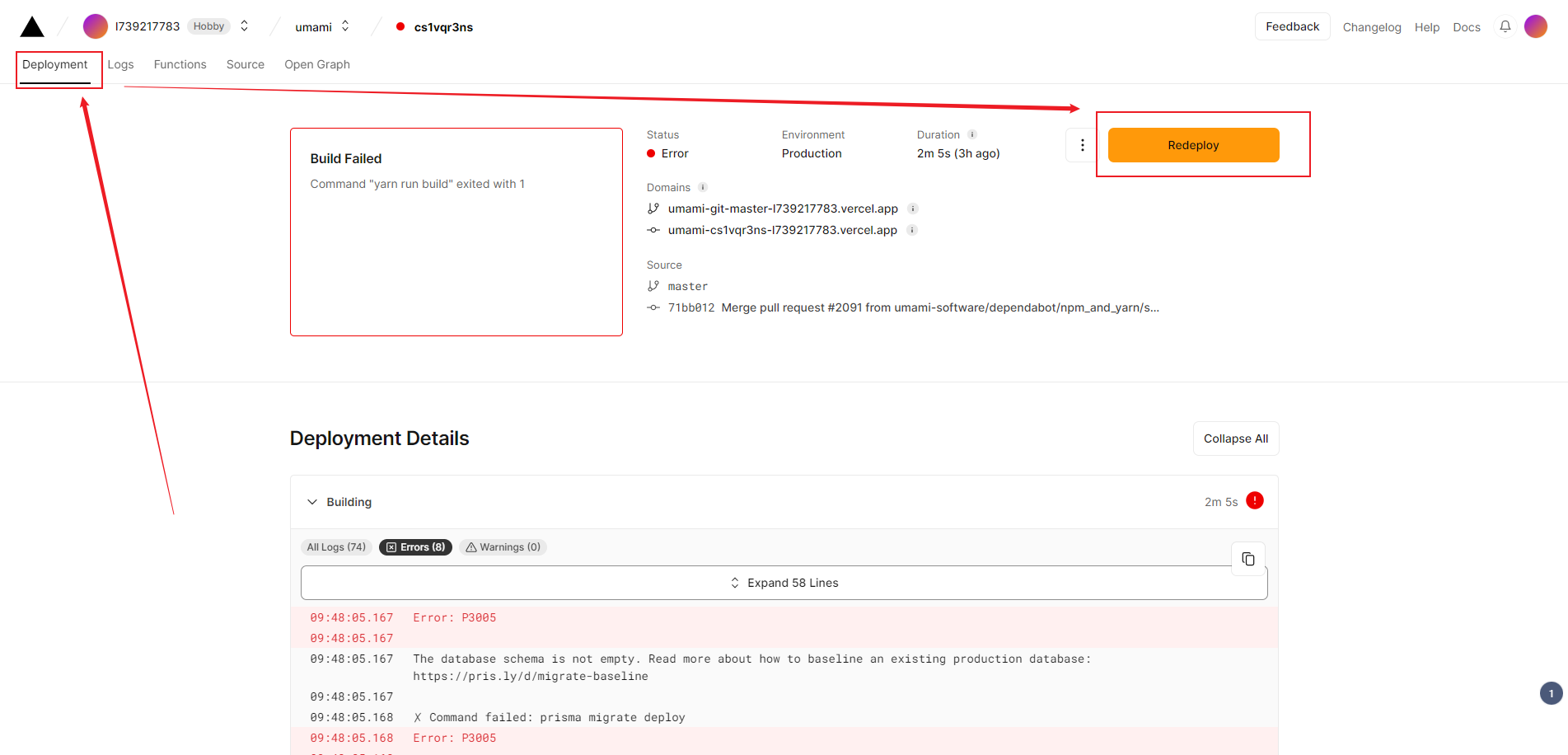The image size is (1568, 755).
Task: Click info icon beside umami-cs1vqr3ns domain
Action: click(x=912, y=230)
